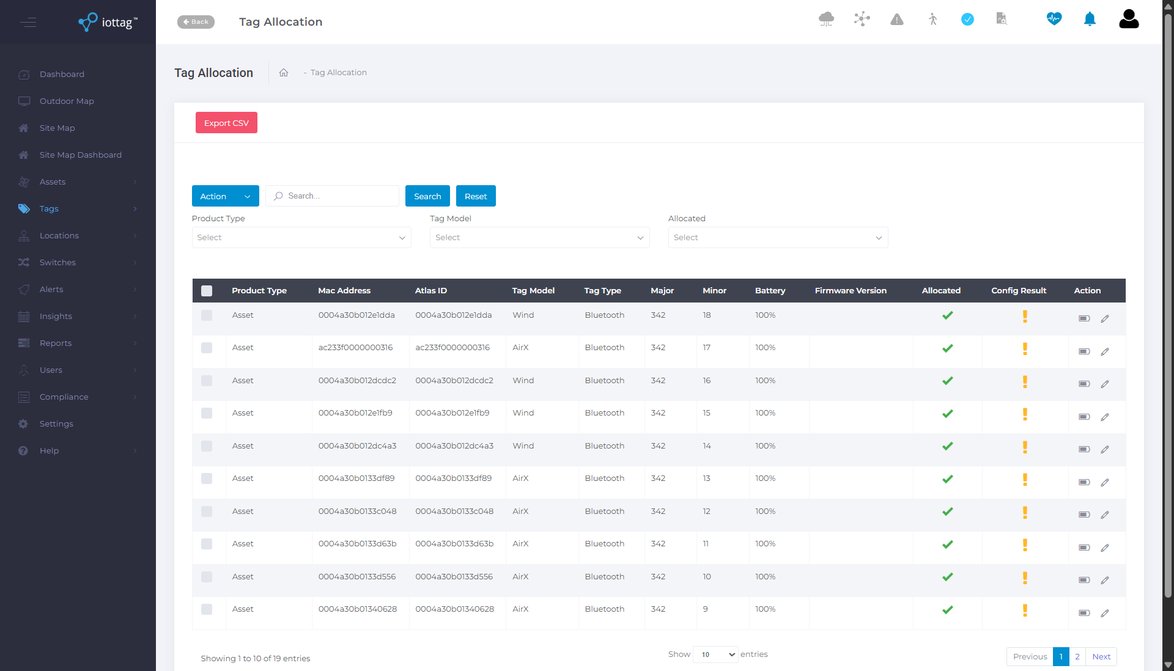Sort the table by Mac Address header

(x=344, y=291)
